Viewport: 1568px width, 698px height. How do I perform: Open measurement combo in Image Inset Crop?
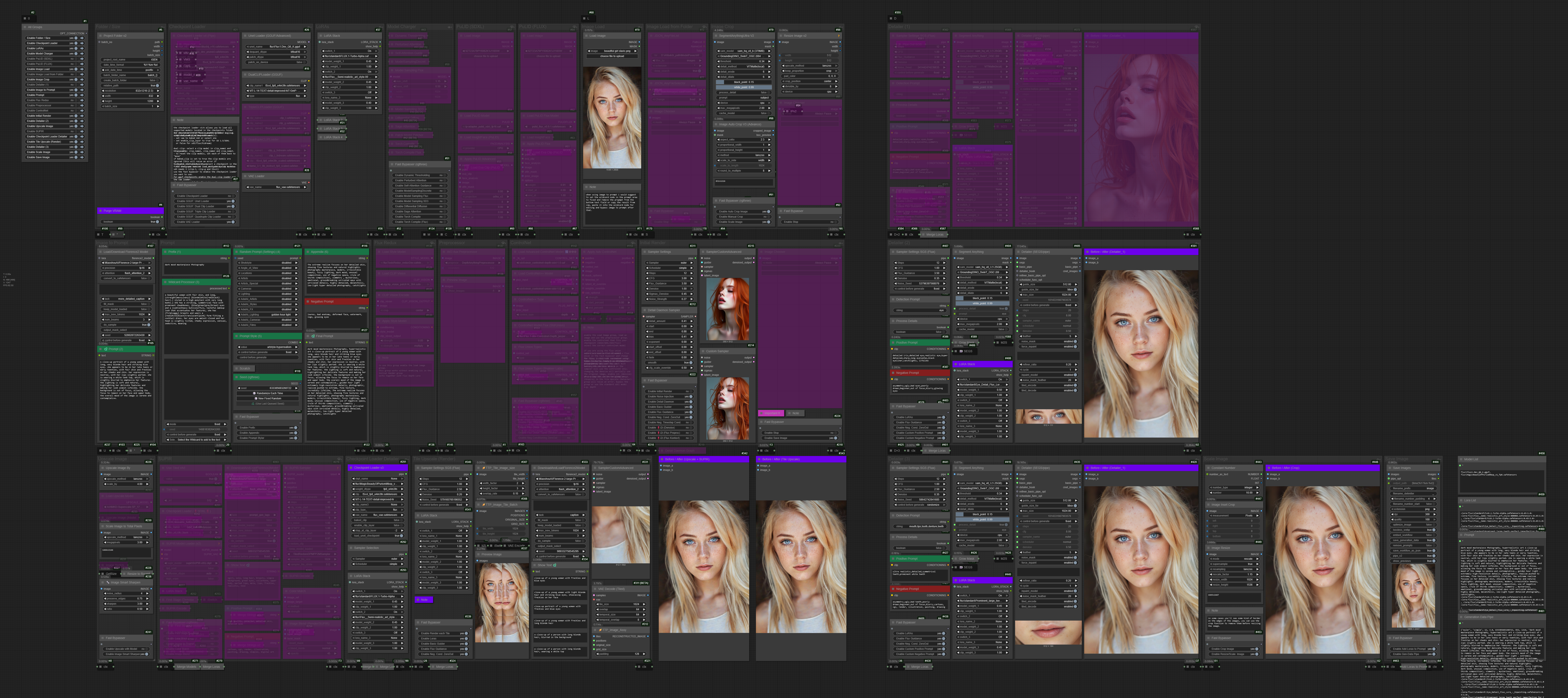[1235, 516]
